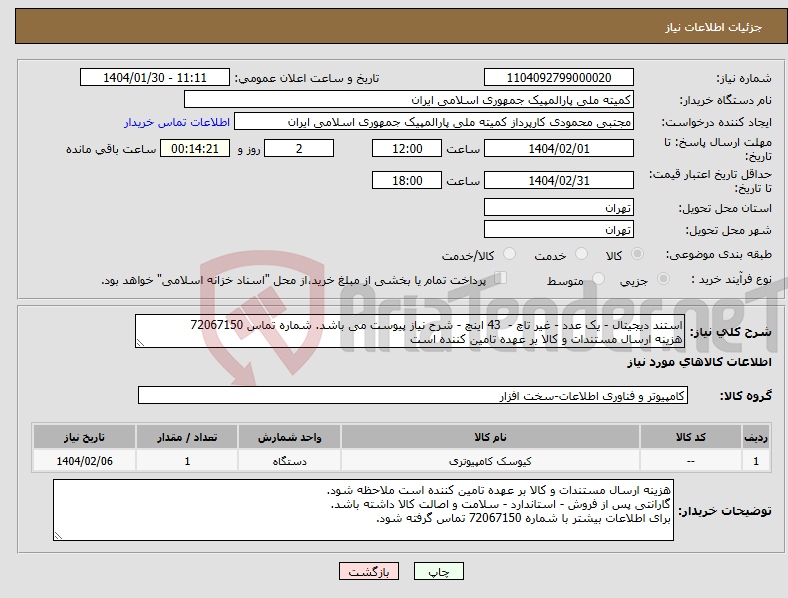Click the deadline time field 12:00
This screenshot has width=788, height=598.
point(407,149)
